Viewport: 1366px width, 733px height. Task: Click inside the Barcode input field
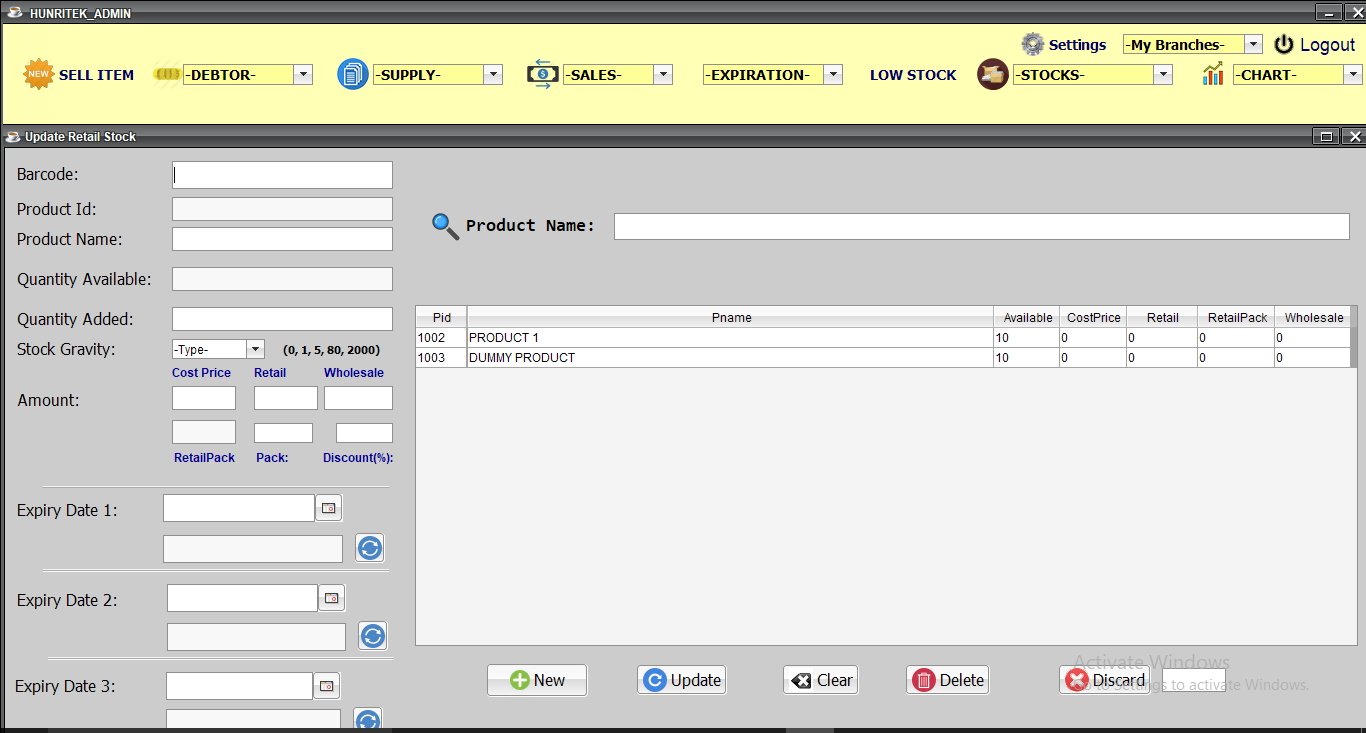point(281,174)
